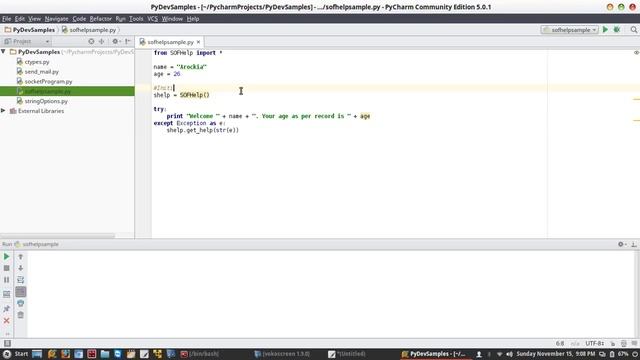Change file encoding UTF-8 in status bar
Viewport: 640px width, 360px height.
coord(595,344)
